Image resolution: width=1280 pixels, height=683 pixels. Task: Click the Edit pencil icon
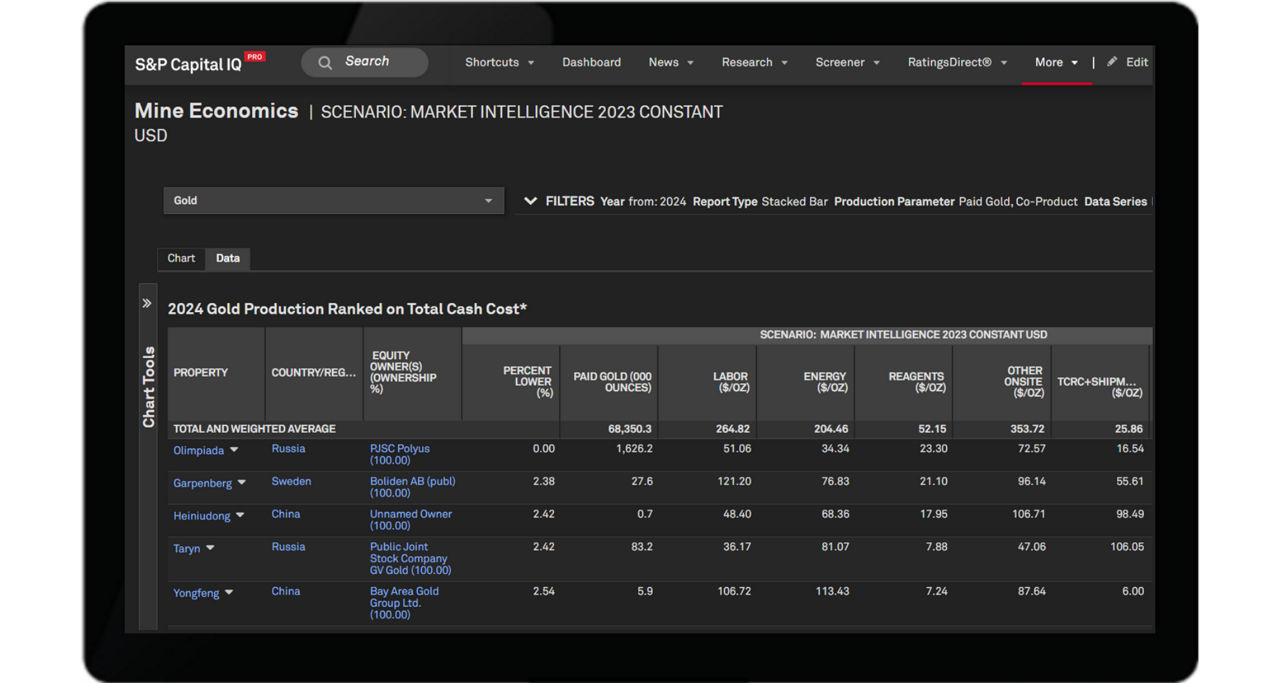[x=1112, y=62]
